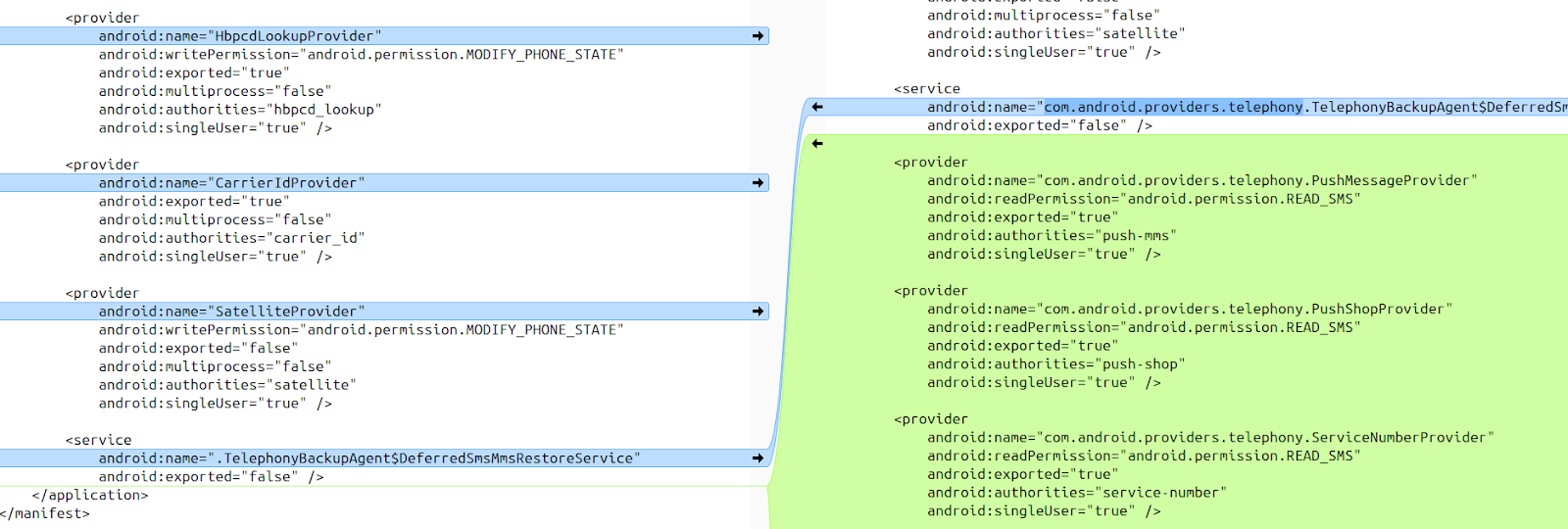Image resolution: width=1568 pixels, height=529 pixels.
Task: Click the left arrow beside the right pane's TelephonyBackupAgent line
Action: 817,107
